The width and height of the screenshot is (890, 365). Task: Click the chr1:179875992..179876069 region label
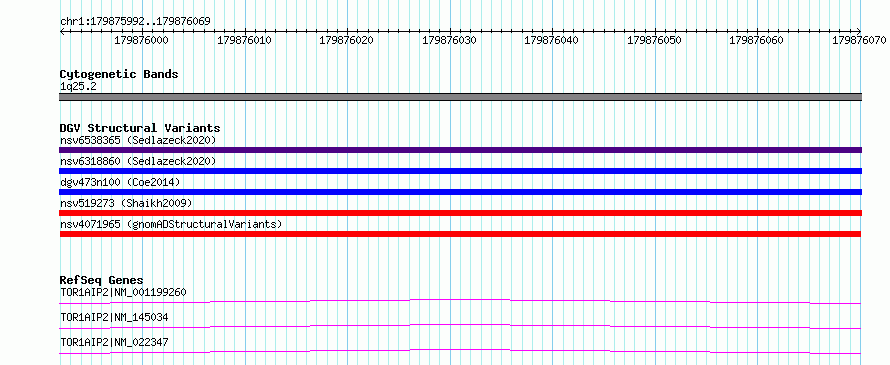135,21
